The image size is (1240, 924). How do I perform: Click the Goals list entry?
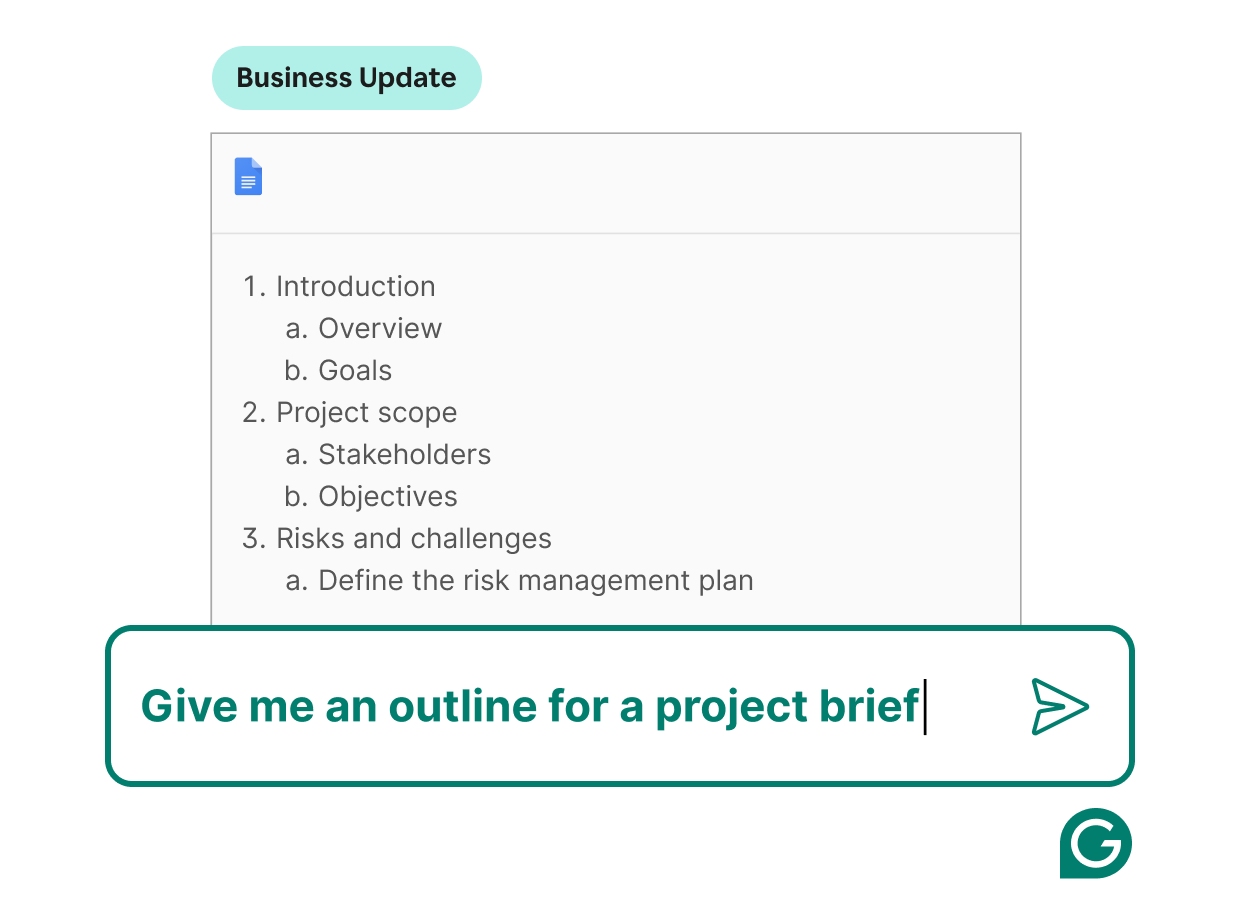[354, 370]
